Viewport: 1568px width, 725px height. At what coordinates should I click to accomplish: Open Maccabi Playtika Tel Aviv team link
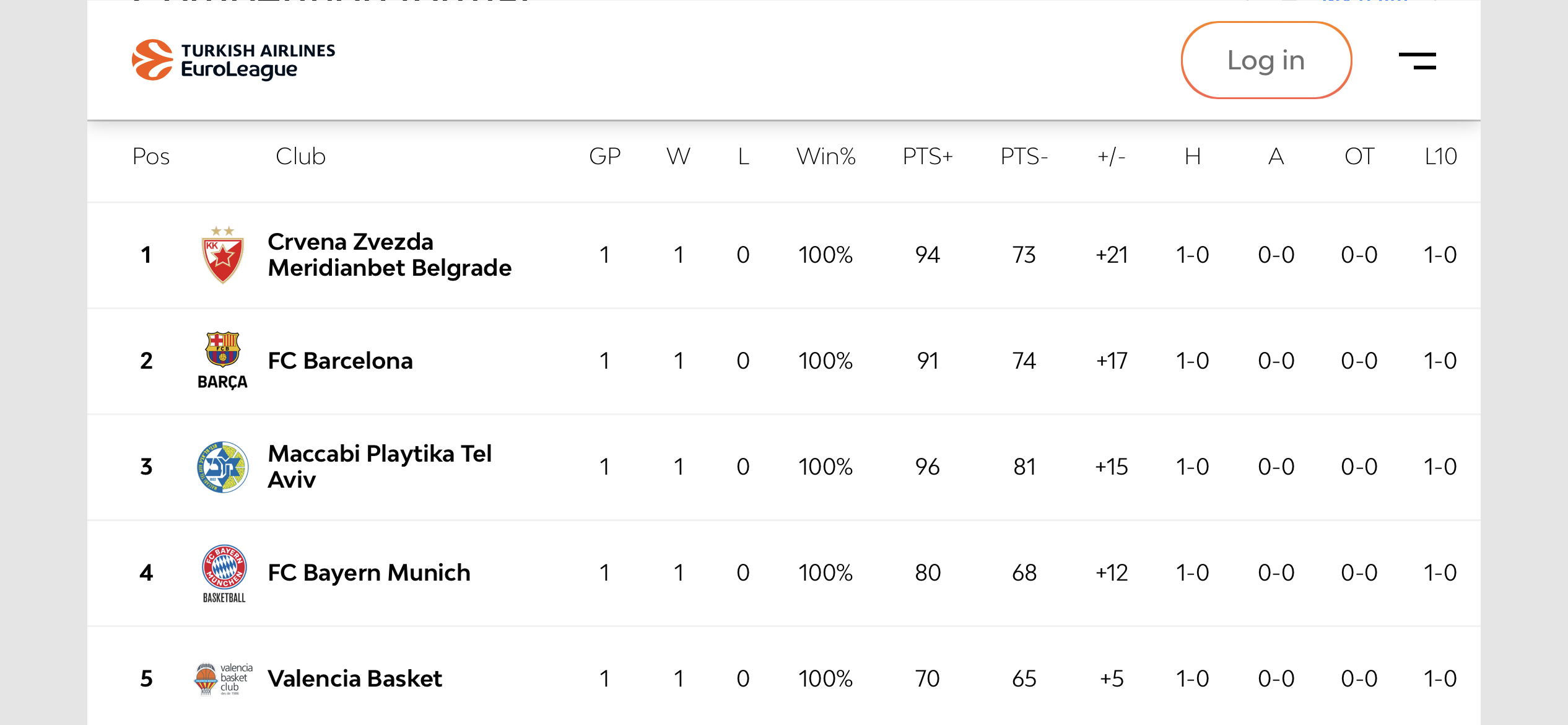380,467
